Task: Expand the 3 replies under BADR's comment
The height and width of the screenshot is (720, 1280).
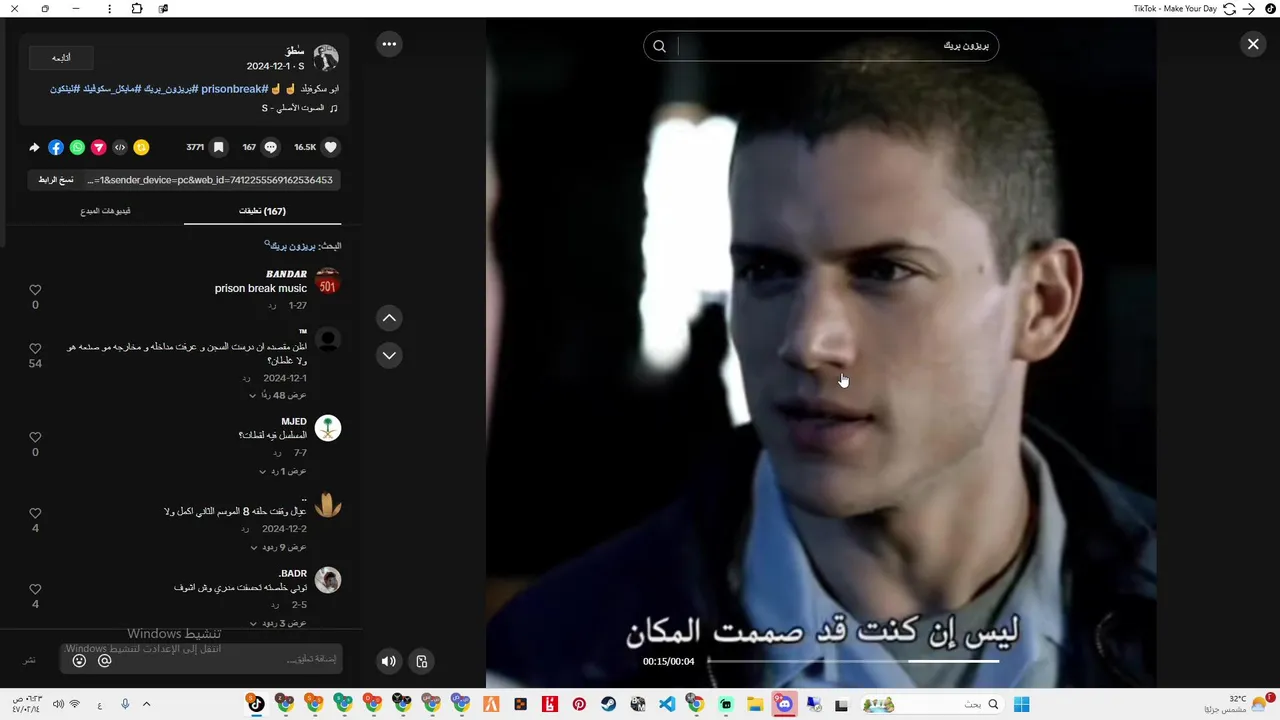Action: click(278, 623)
